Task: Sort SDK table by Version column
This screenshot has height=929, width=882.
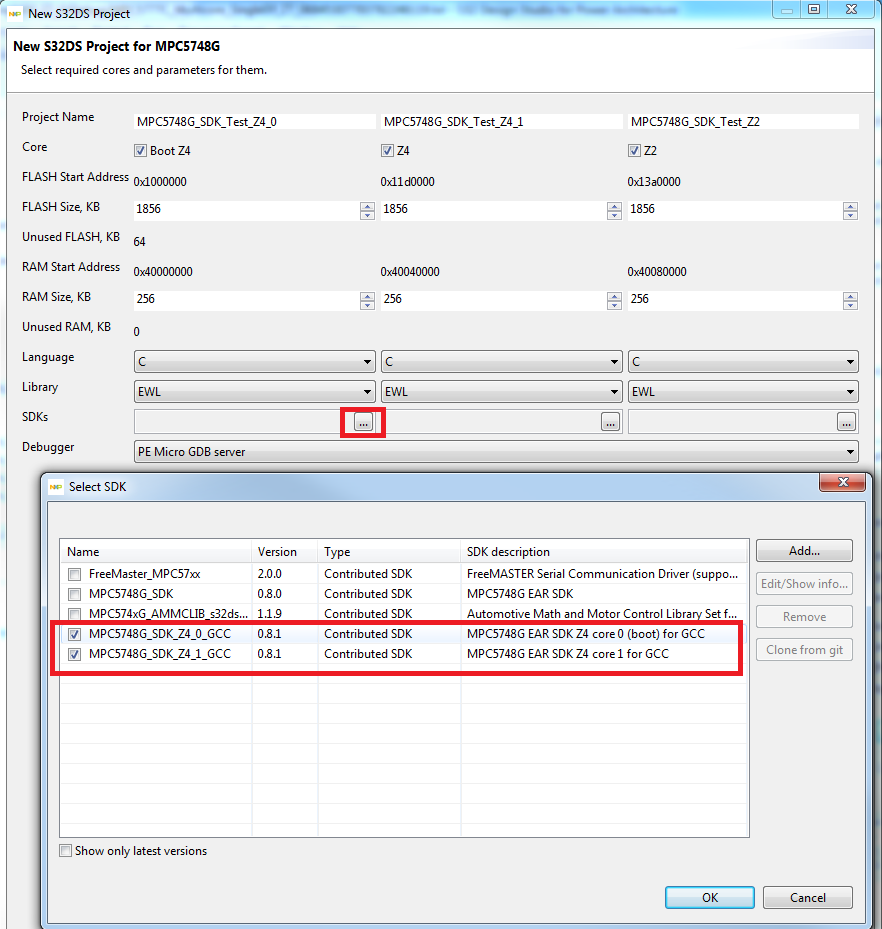Action: (x=285, y=552)
